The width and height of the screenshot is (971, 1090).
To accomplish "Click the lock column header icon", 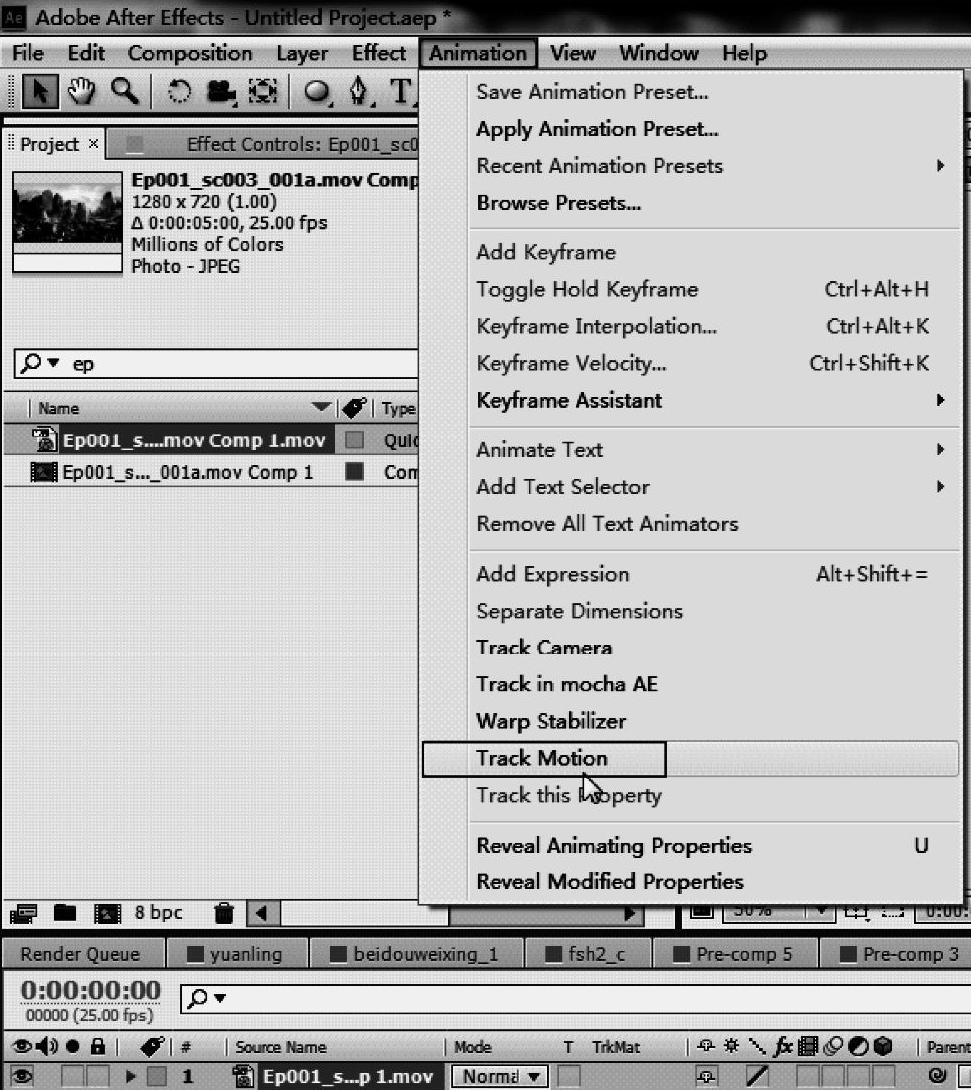I will (98, 1046).
